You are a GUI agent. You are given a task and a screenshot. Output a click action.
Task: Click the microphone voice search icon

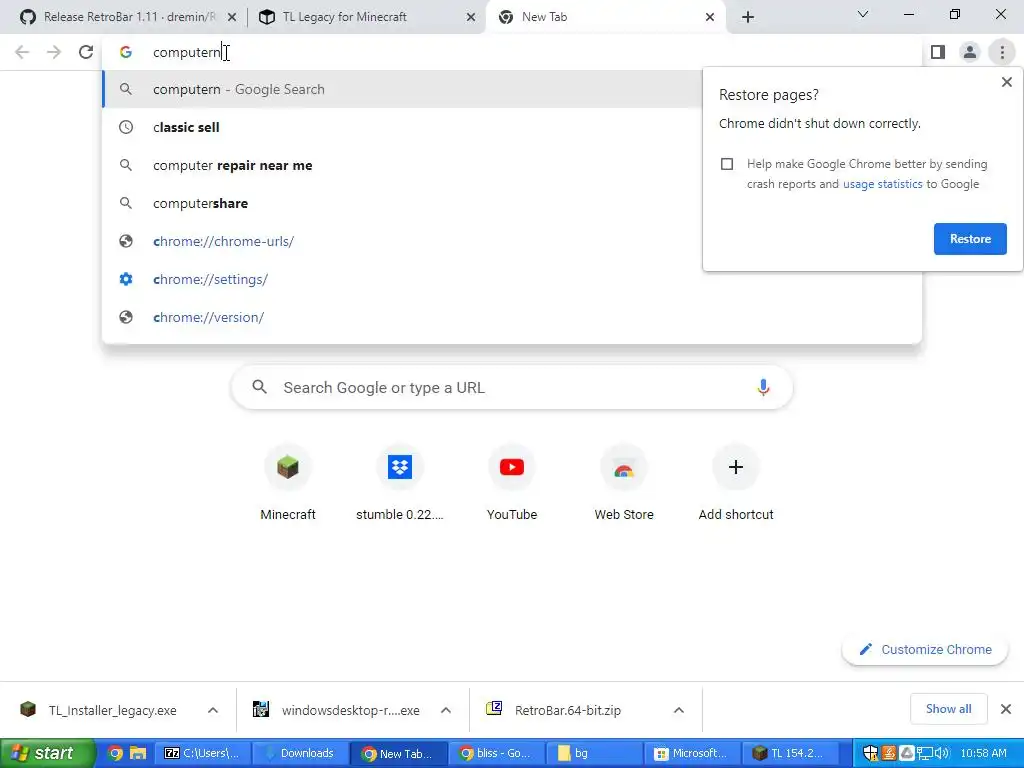763,387
